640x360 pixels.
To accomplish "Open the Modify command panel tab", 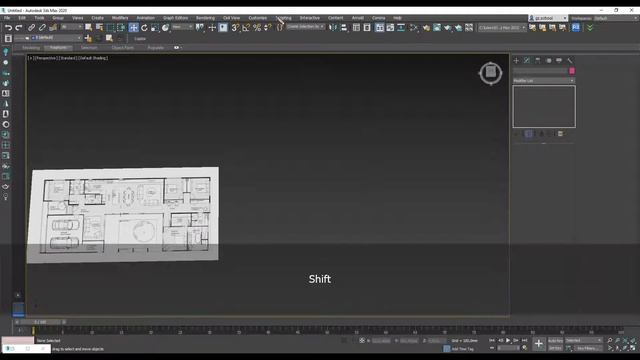I will (527, 60).
